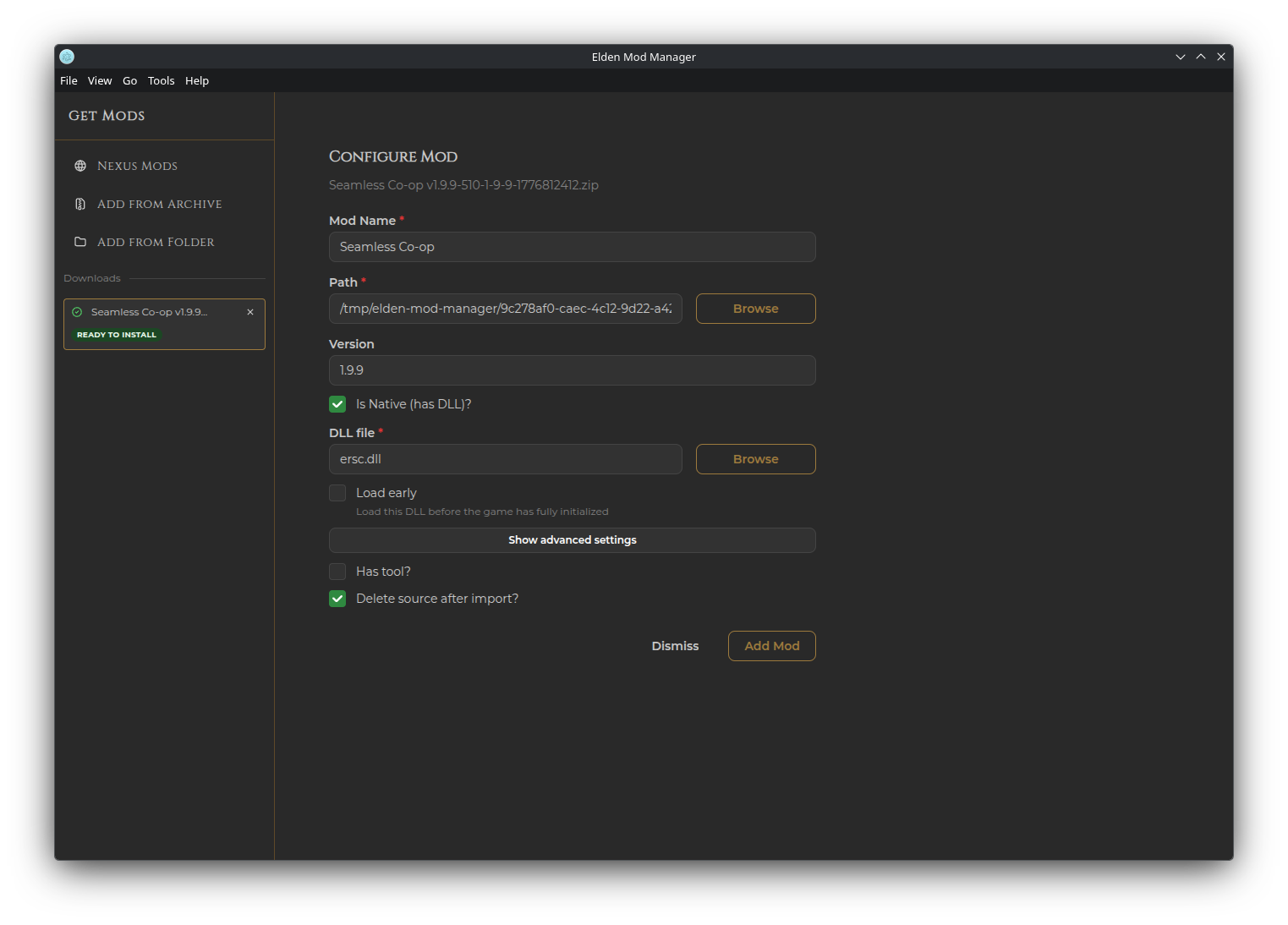Close the Elden Mod Manager window
This screenshot has width=1288, height=925.
pos(1221,57)
